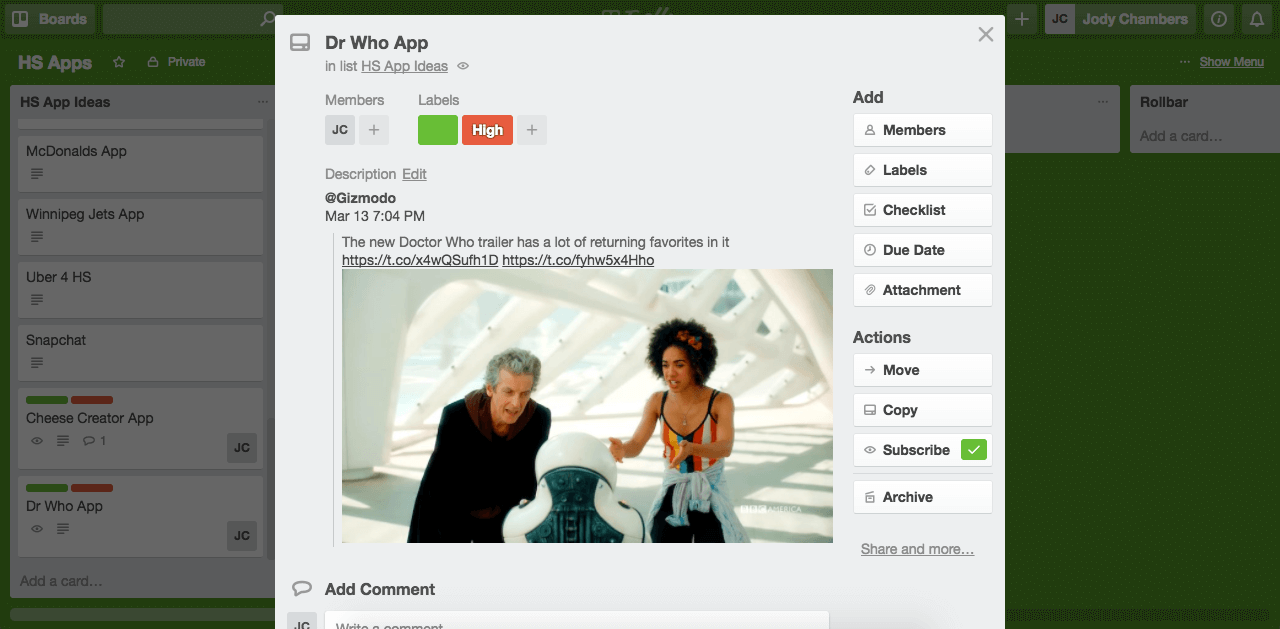This screenshot has height=629, width=1280.
Task: Open the Snapchat card
Action: pos(141,353)
